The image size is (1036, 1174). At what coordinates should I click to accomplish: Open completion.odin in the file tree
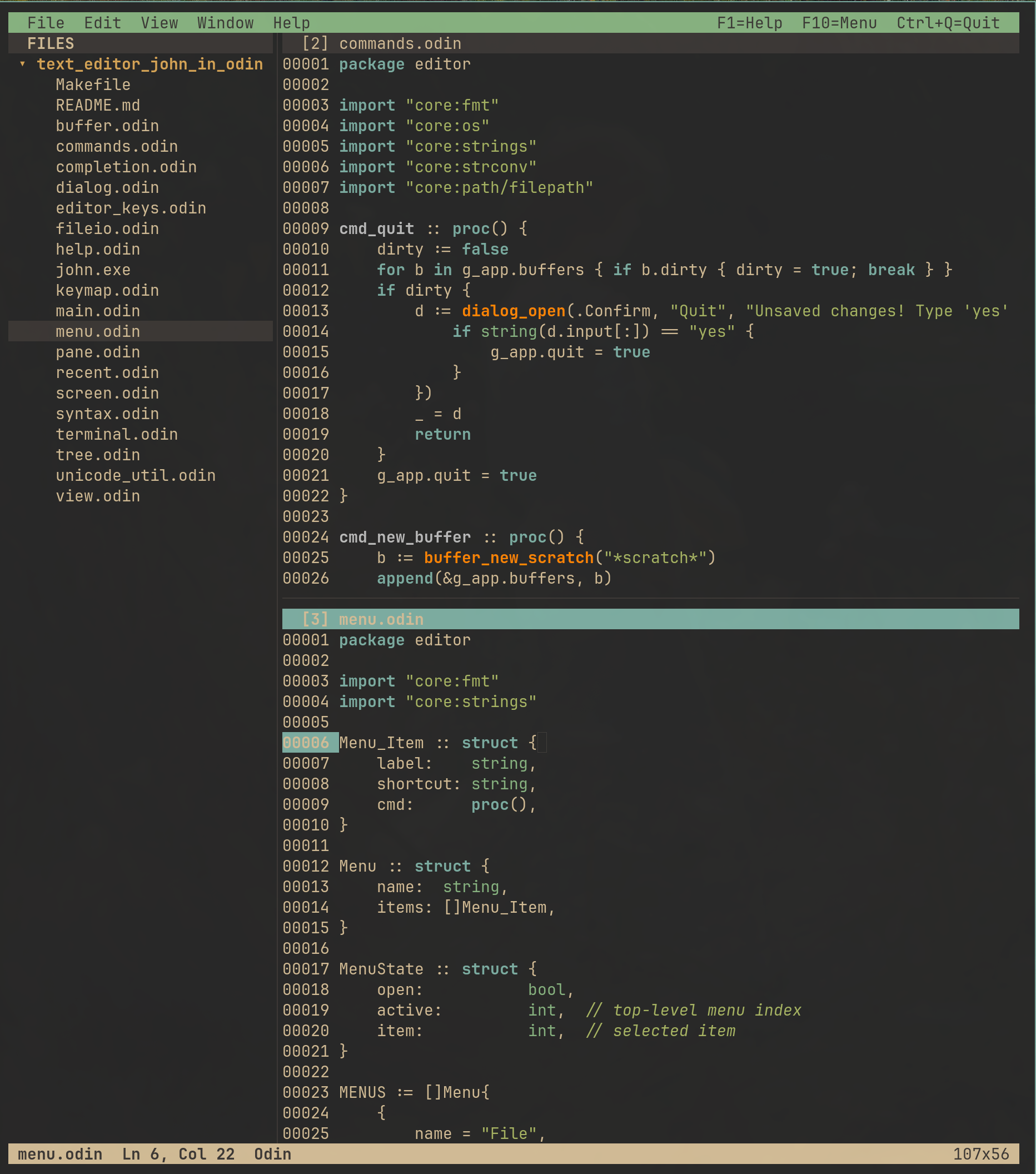[x=126, y=167]
